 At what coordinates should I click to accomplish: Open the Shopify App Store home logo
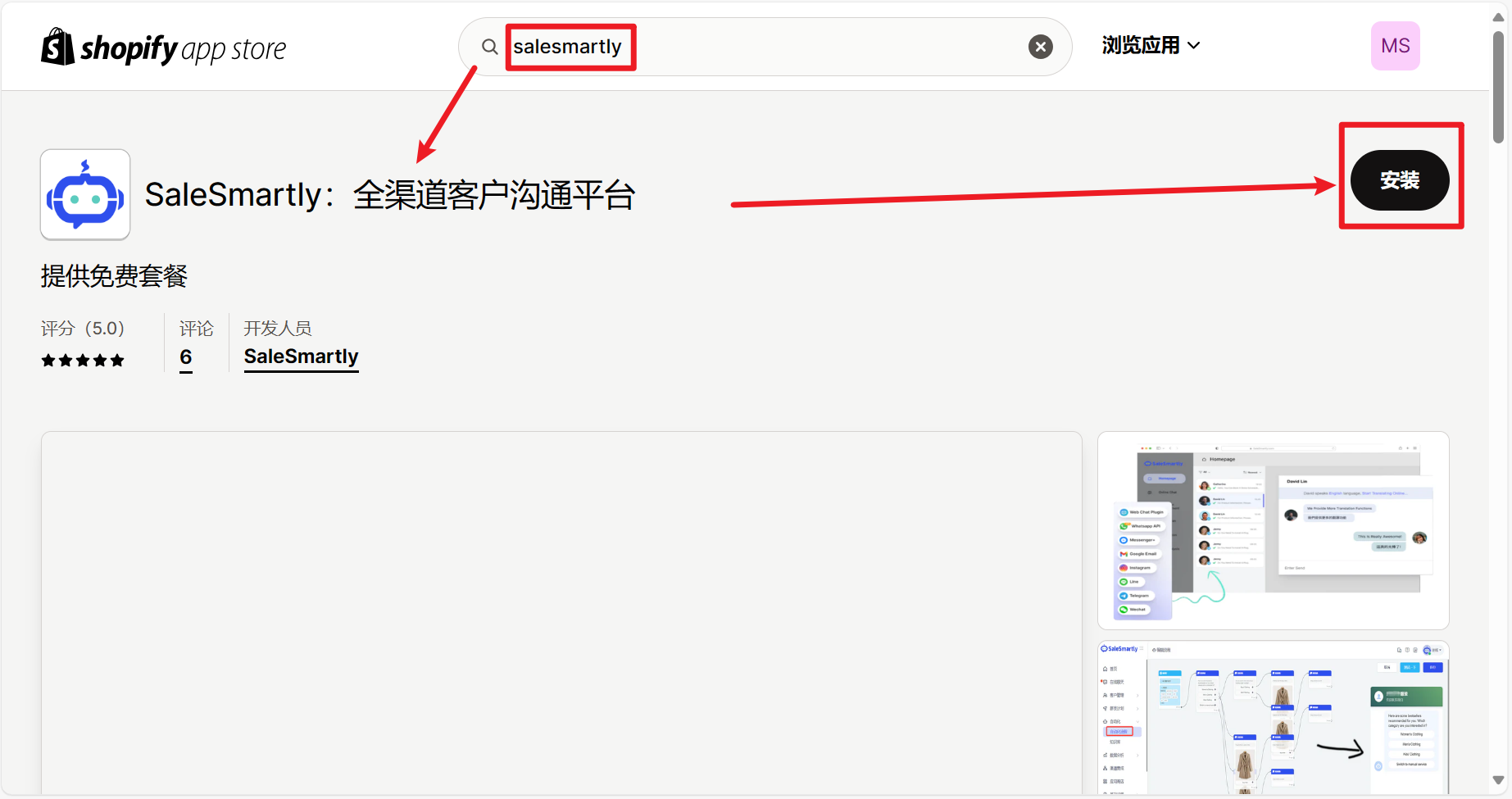(x=164, y=48)
